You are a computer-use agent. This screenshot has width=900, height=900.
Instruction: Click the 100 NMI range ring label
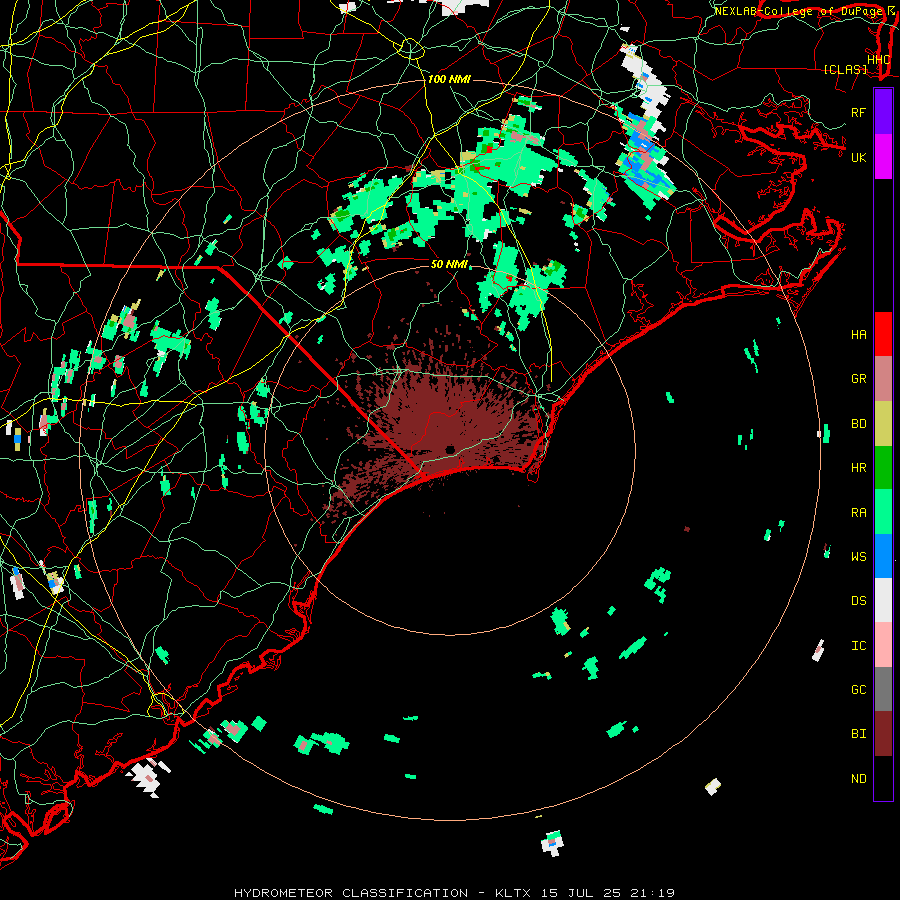pos(449,79)
